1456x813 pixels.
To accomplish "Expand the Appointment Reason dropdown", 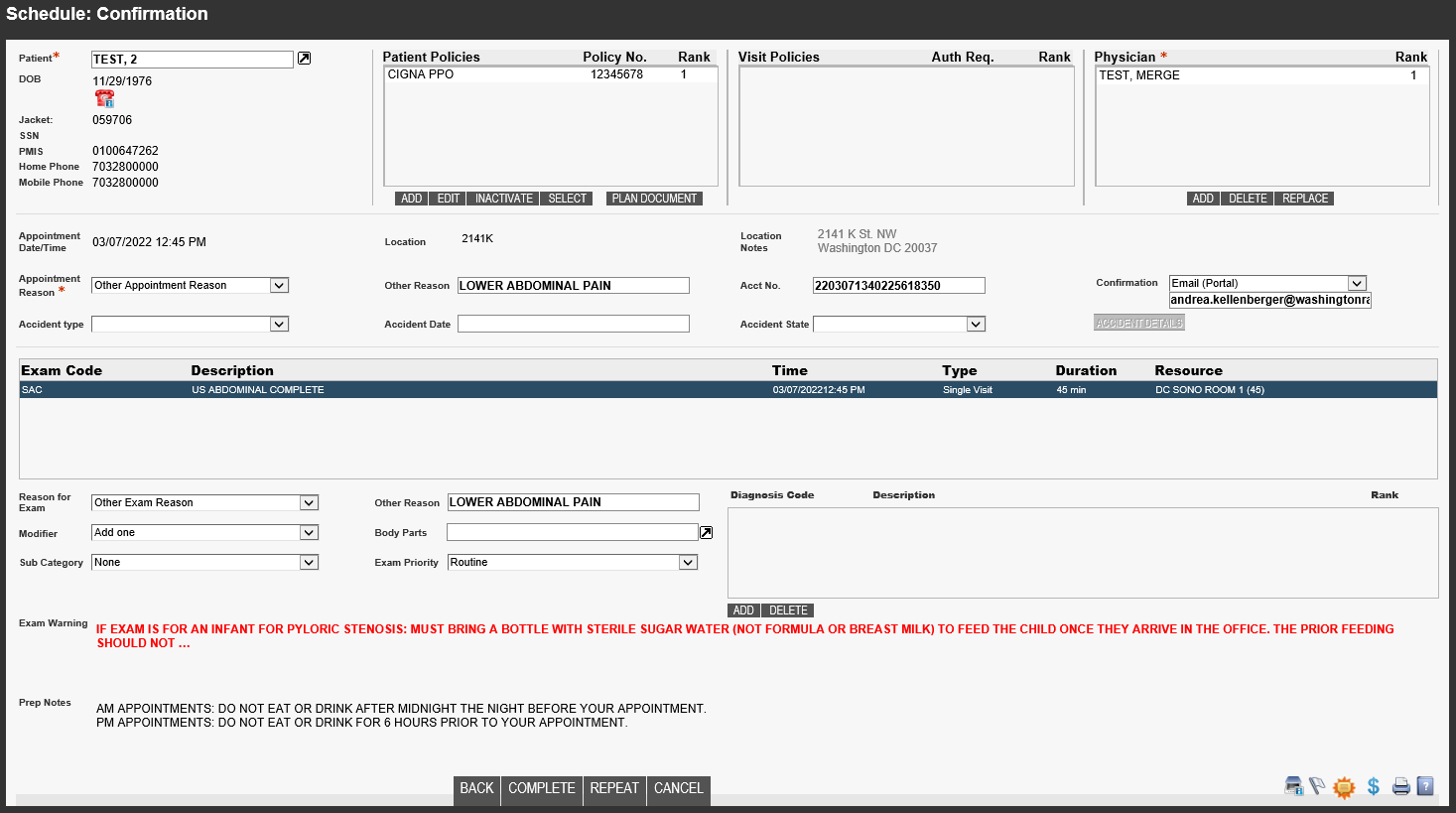I will pos(279,286).
